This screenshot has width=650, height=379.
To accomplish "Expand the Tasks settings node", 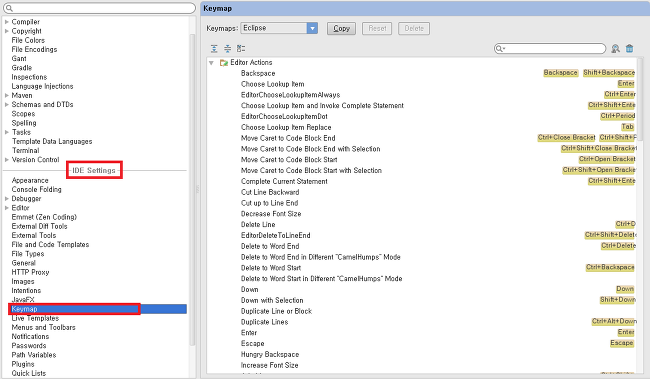I will 7,132.
